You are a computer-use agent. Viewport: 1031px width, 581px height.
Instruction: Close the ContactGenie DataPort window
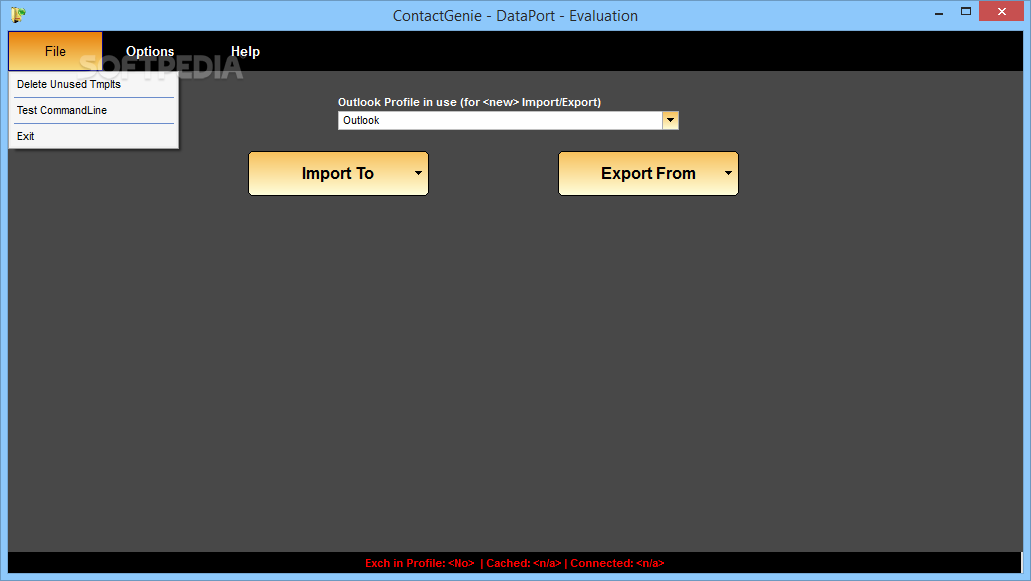[1001, 12]
